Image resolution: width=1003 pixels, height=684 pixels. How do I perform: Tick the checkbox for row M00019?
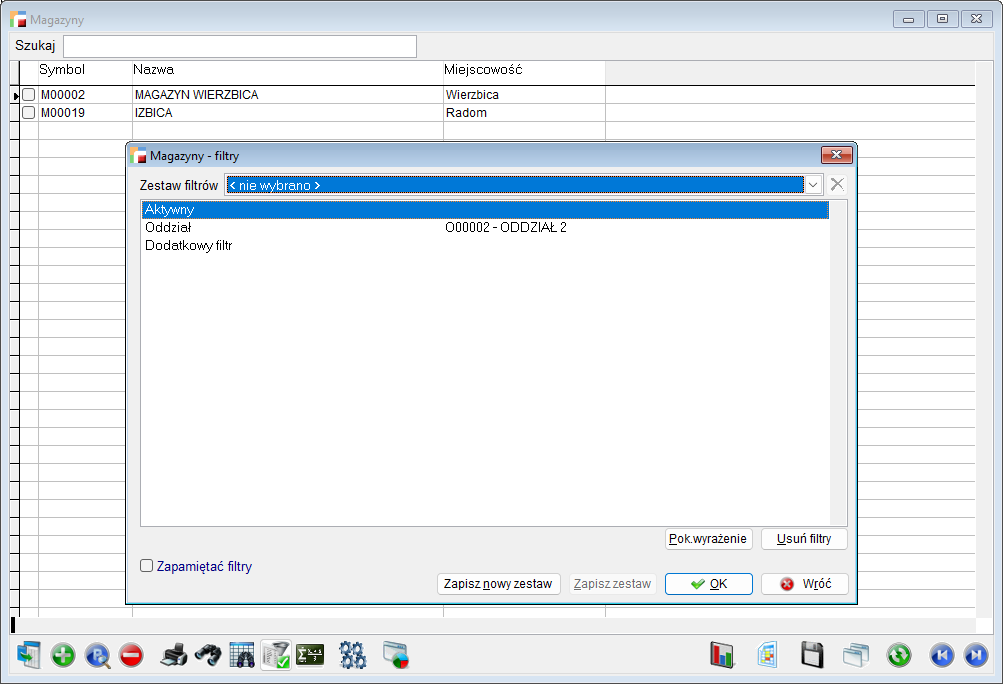[29, 113]
